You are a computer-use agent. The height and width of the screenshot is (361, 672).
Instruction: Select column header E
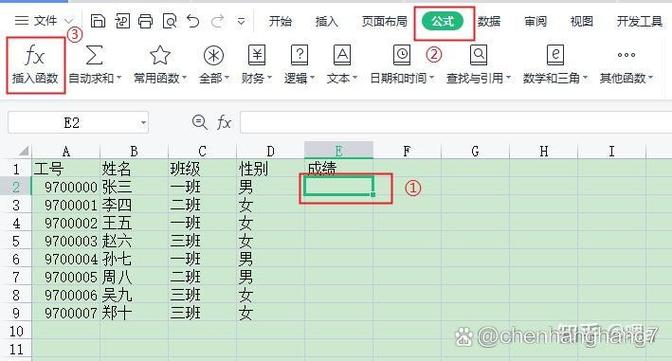(x=339, y=151)
